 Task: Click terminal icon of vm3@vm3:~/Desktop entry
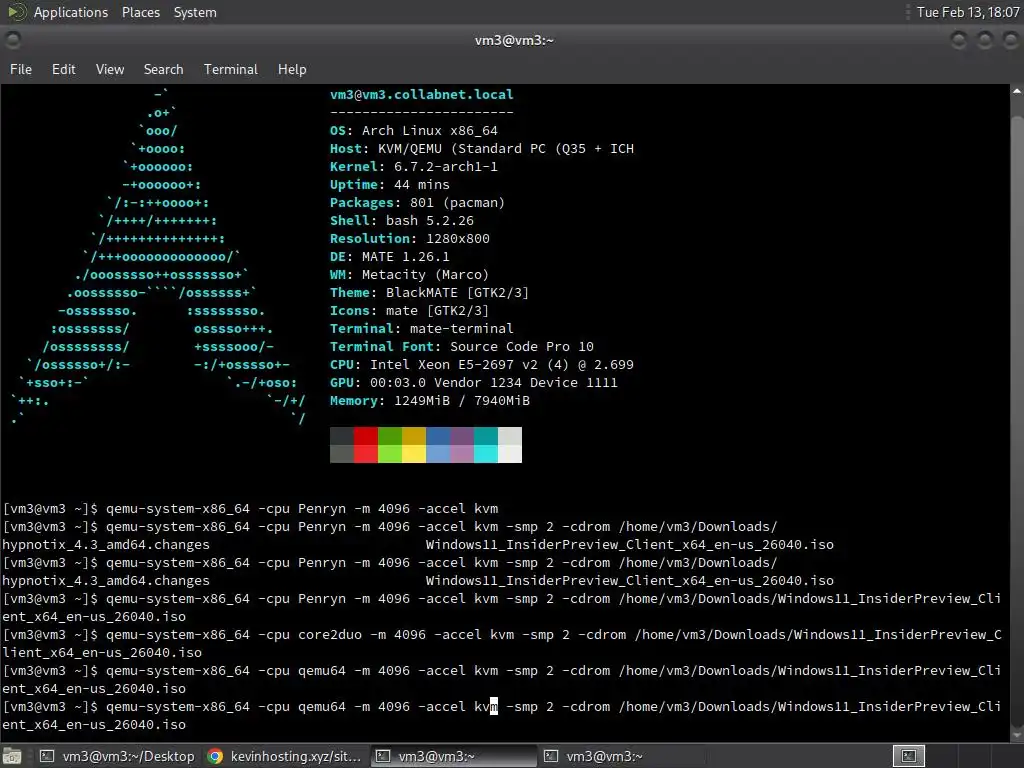point(47,756)
